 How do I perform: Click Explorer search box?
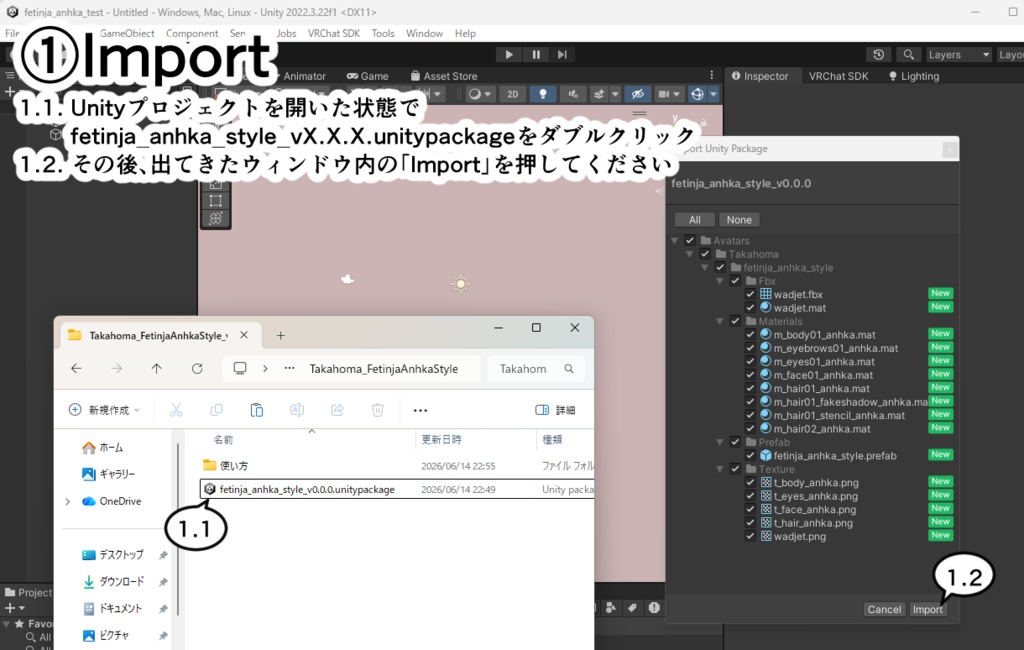coord(536,368)
